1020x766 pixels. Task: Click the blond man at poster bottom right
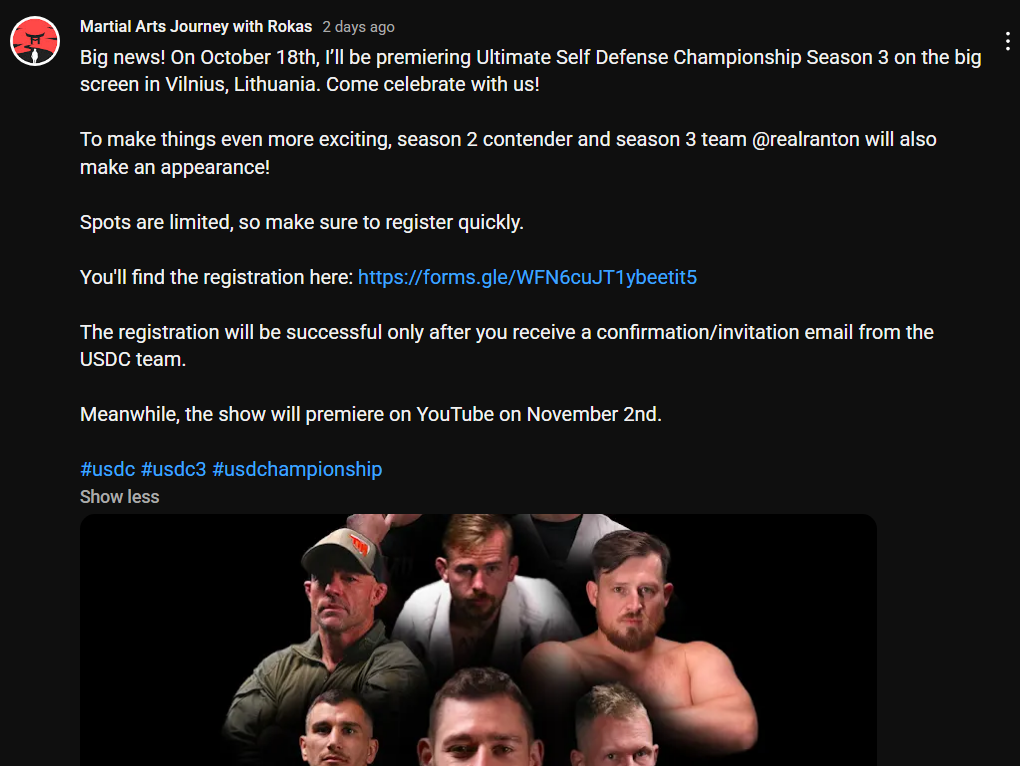click(x=615, y=725)
